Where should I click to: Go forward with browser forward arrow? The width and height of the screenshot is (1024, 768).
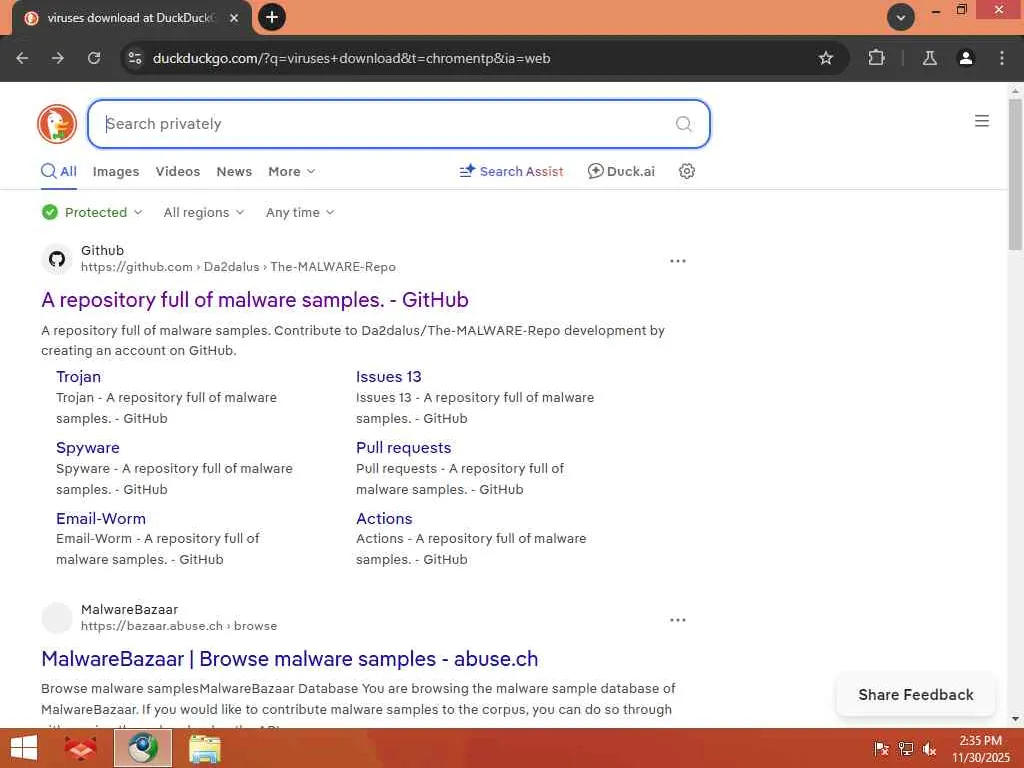click(58, 58)
